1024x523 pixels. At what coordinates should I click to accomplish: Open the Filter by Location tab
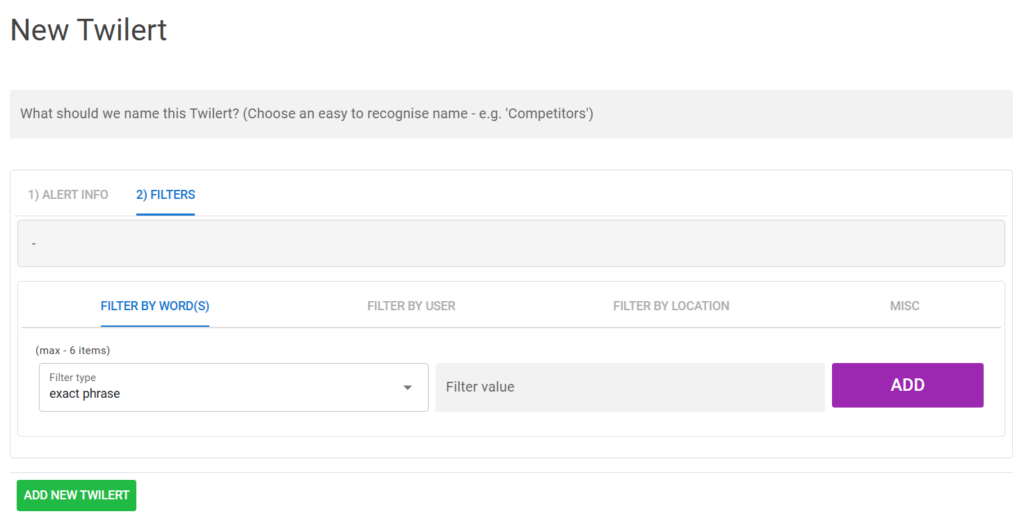[671, 306]
